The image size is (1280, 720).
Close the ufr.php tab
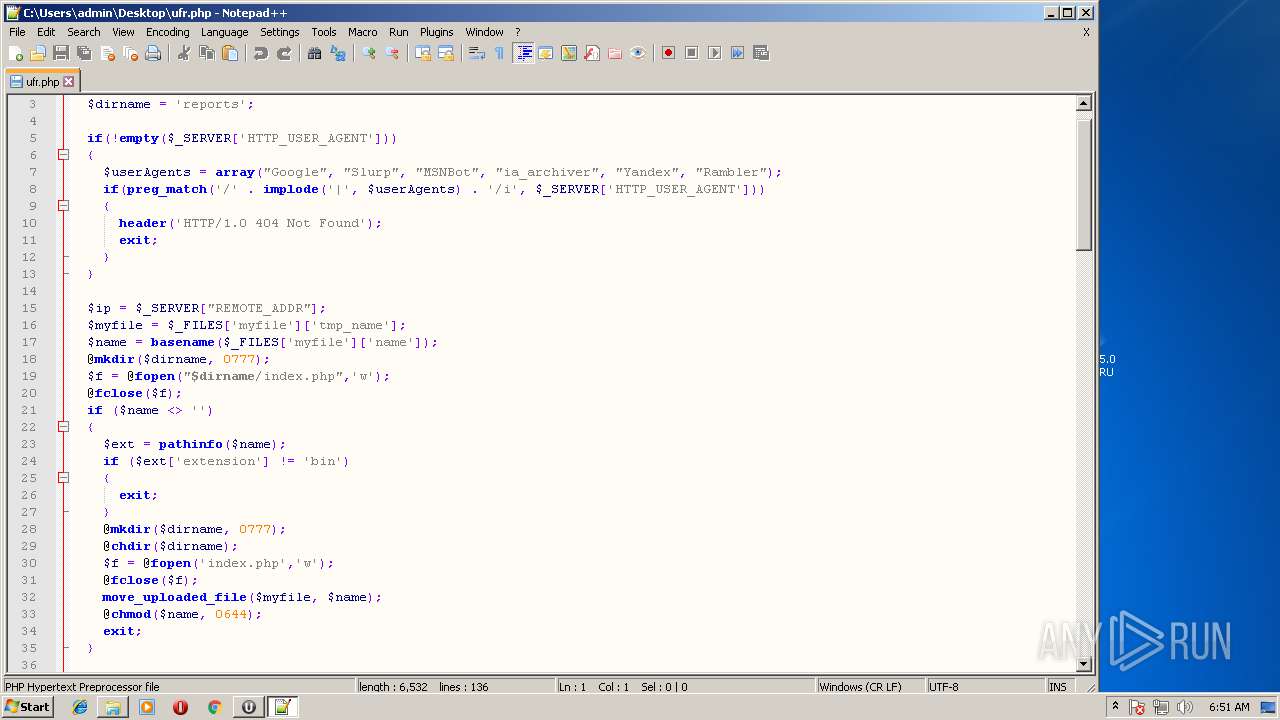(x=69, y=82)
